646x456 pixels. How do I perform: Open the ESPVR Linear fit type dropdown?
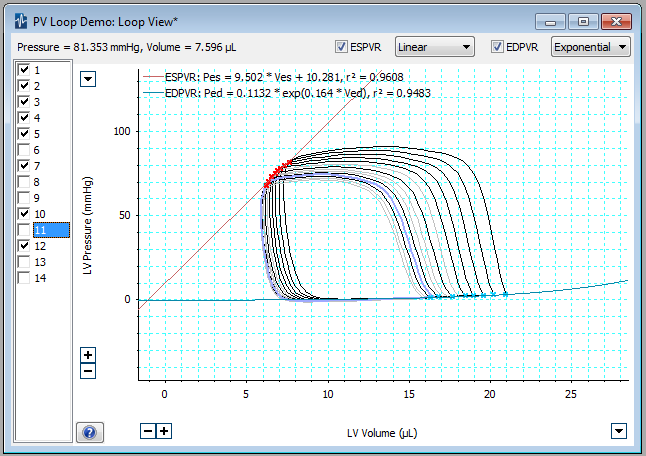[x=435, y=47]
